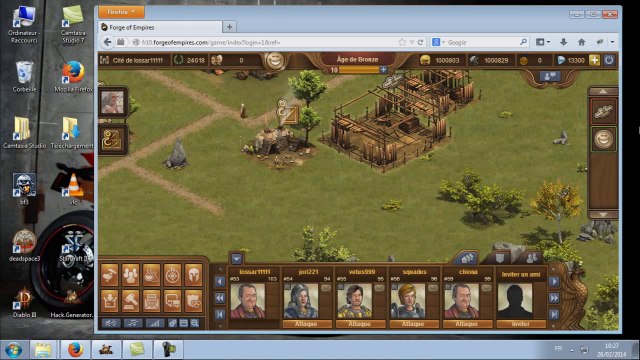Click the link chain settings icon
This screenshot has height=360, width=640.
pos(173,323)
